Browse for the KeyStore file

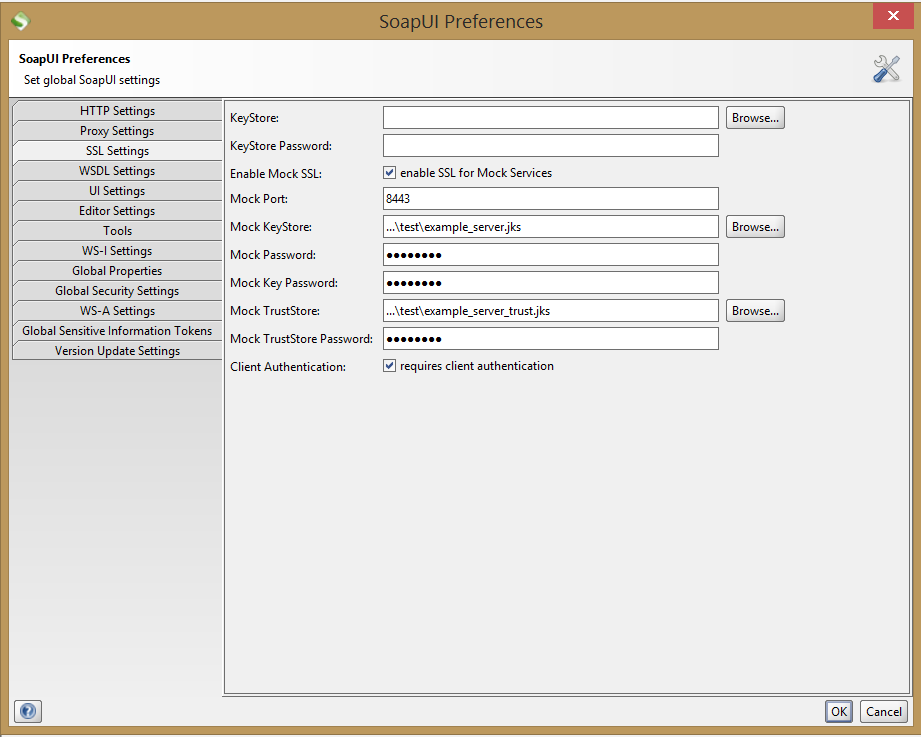[x=755, y=117]
